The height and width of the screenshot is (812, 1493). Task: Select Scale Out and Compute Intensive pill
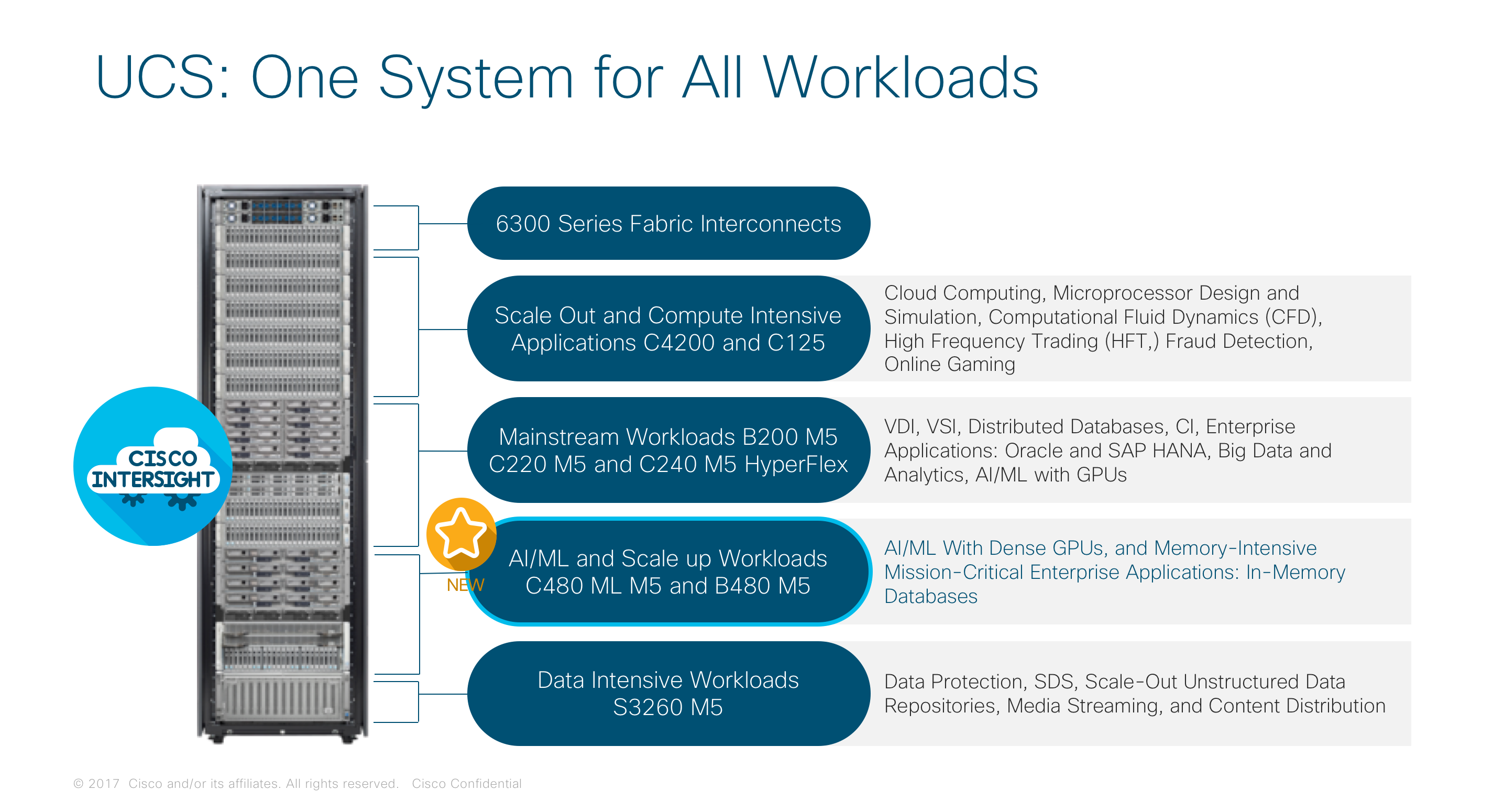pos(668,328)
